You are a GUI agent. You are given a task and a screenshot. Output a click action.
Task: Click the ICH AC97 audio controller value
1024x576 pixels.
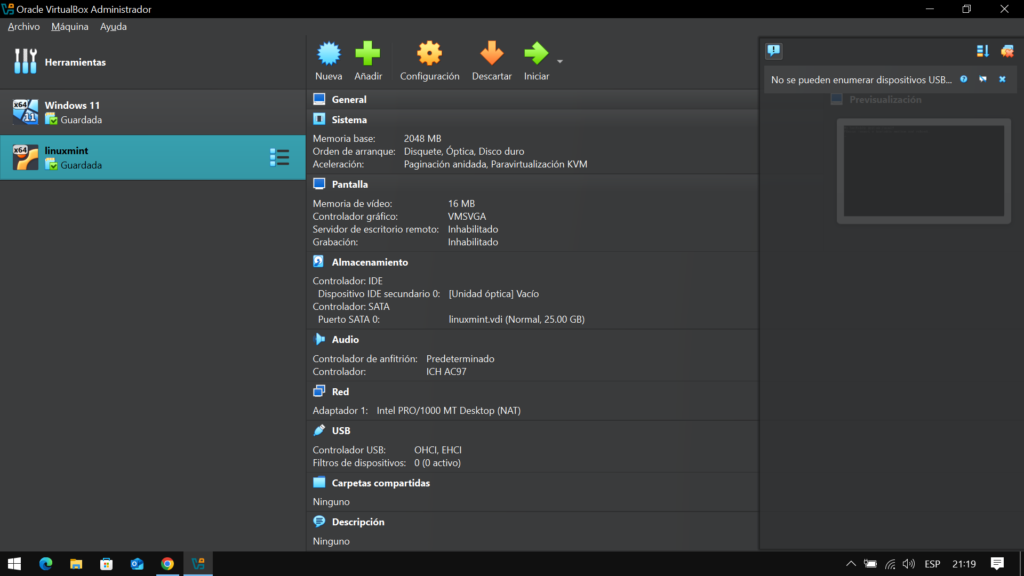click(446, 372)
